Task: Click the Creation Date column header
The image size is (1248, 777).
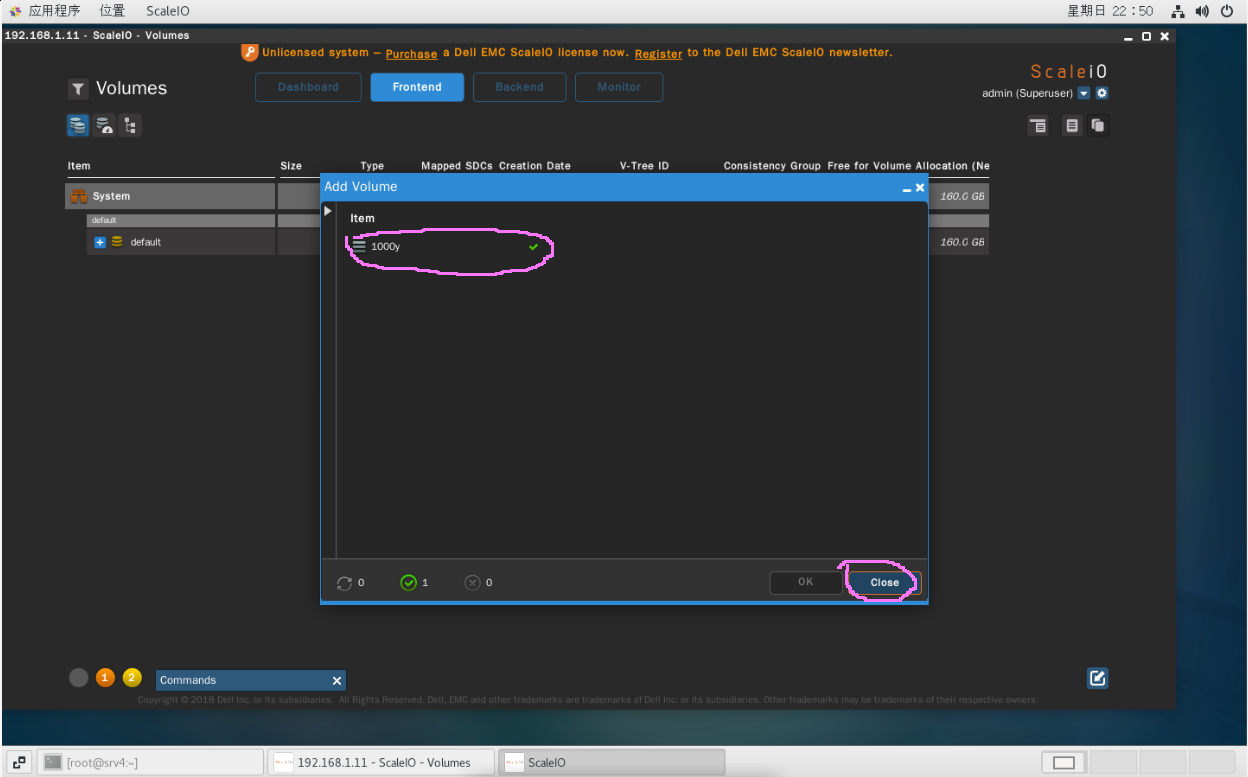Action: [535, 166]
